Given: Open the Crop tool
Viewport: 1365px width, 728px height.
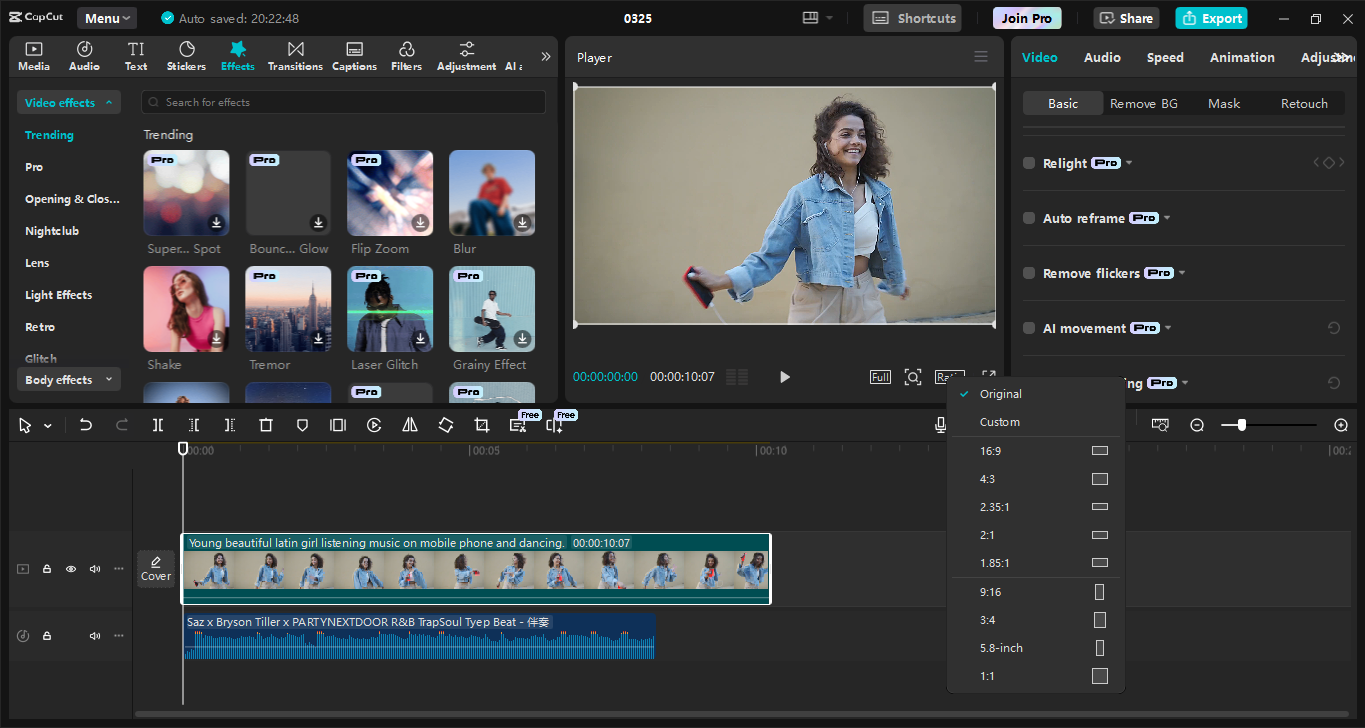Looking at the screenshot, I should [481, 424].
